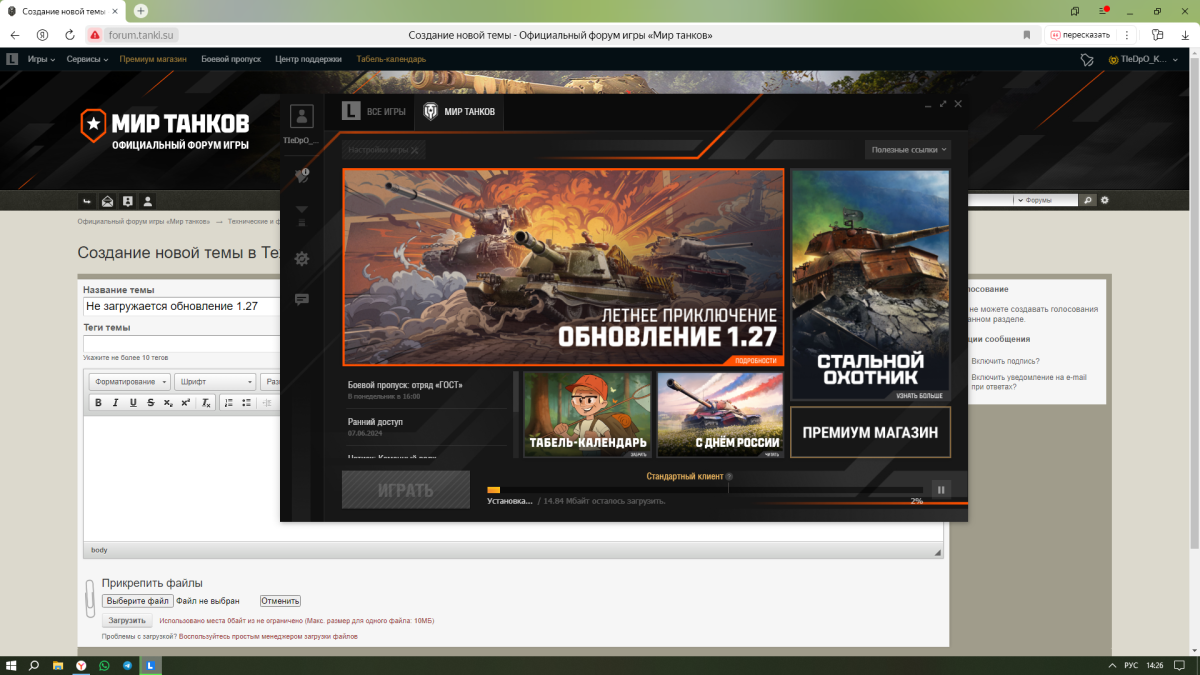Click the Загрузить upload button
Image resolution: width=1200 pixels, height=675 pixels.
point(128,621)
